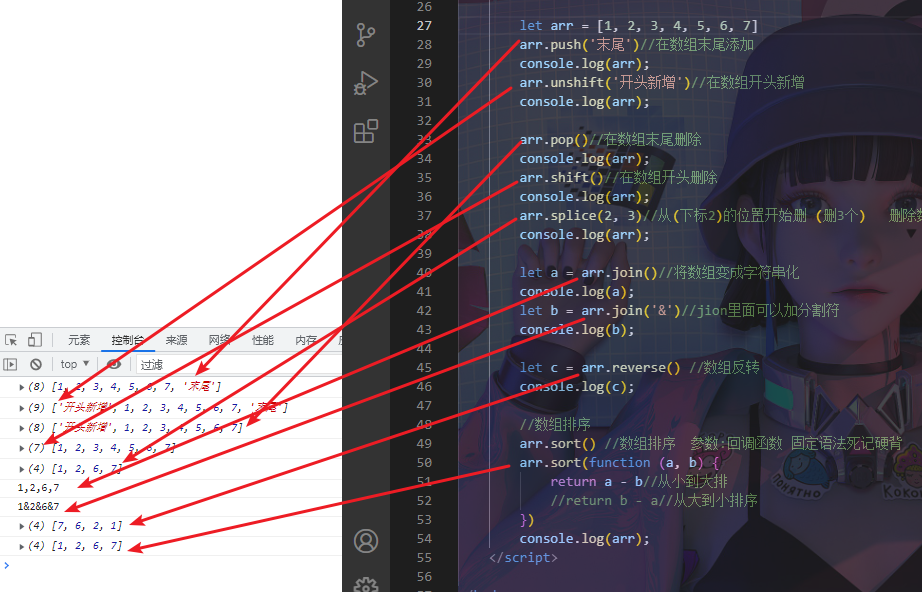This screenshot has width=922, height=592.
Task: Click the arr.sort() code on line 49
Action: pyautogui.click(x=557, y=443)
